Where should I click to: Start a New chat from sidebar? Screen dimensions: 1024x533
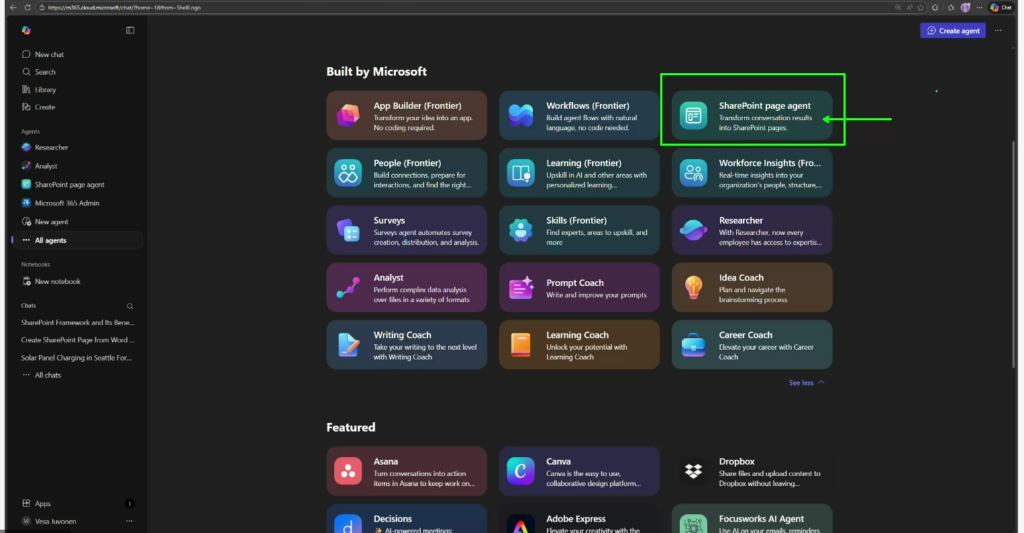pyautogui.click(x=49, y=54)
